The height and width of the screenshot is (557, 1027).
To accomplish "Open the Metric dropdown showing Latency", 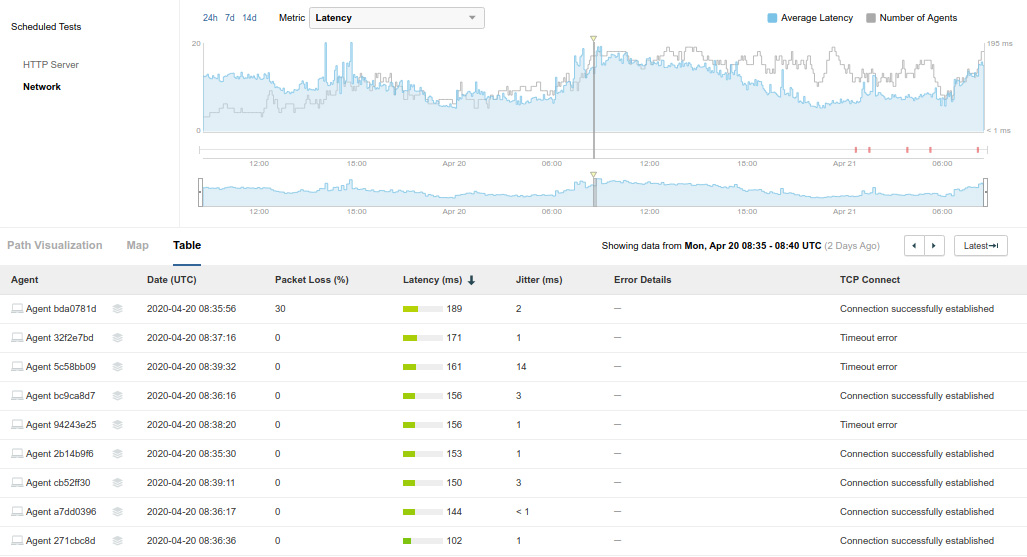I will (x=397, y=18).
